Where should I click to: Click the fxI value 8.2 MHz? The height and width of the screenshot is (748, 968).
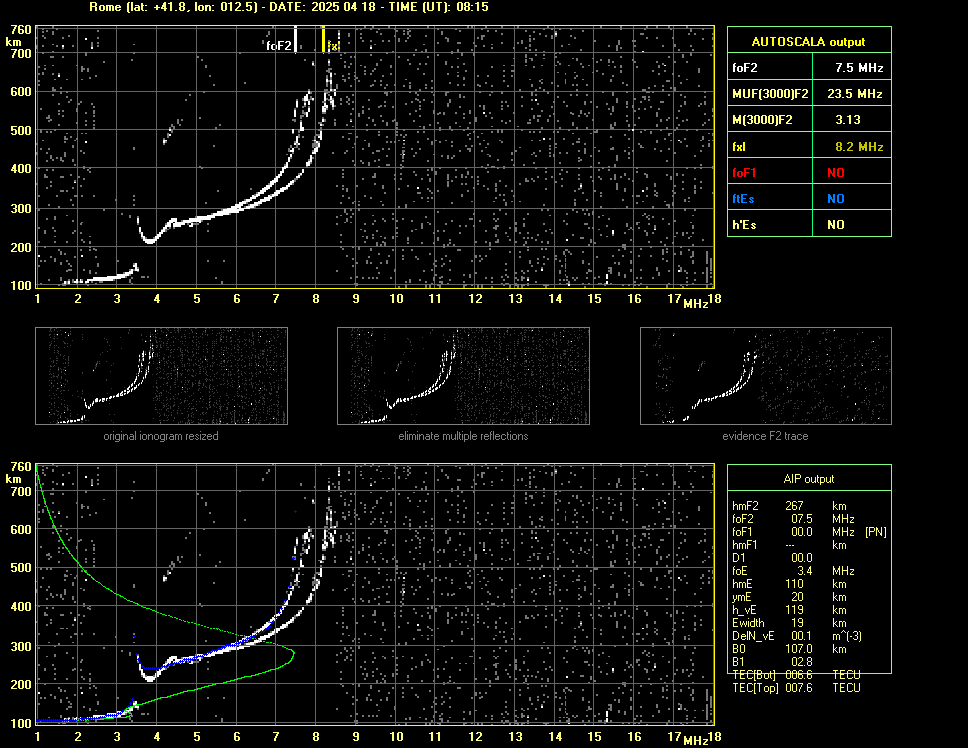click(x=859, y=147)
